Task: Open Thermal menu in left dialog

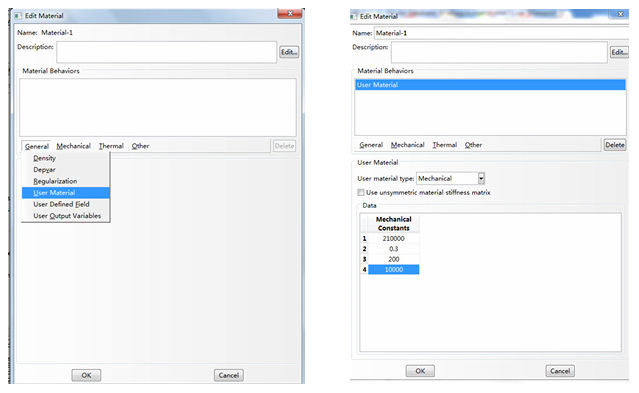Action: tap(111, 146)
